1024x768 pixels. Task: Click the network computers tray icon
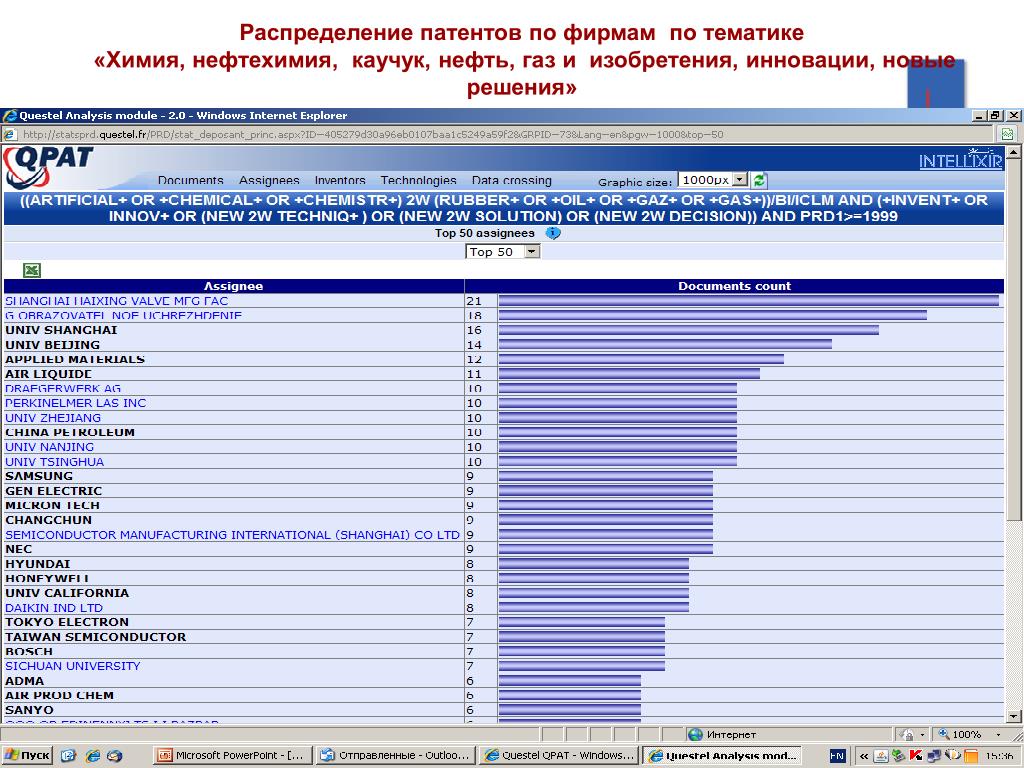[x=933, y=756]
